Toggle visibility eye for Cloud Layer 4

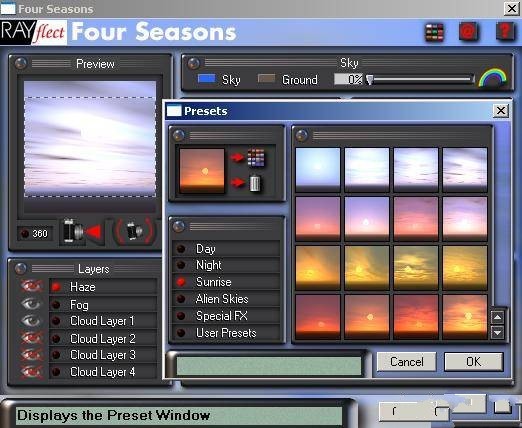(x=31, y=372)
